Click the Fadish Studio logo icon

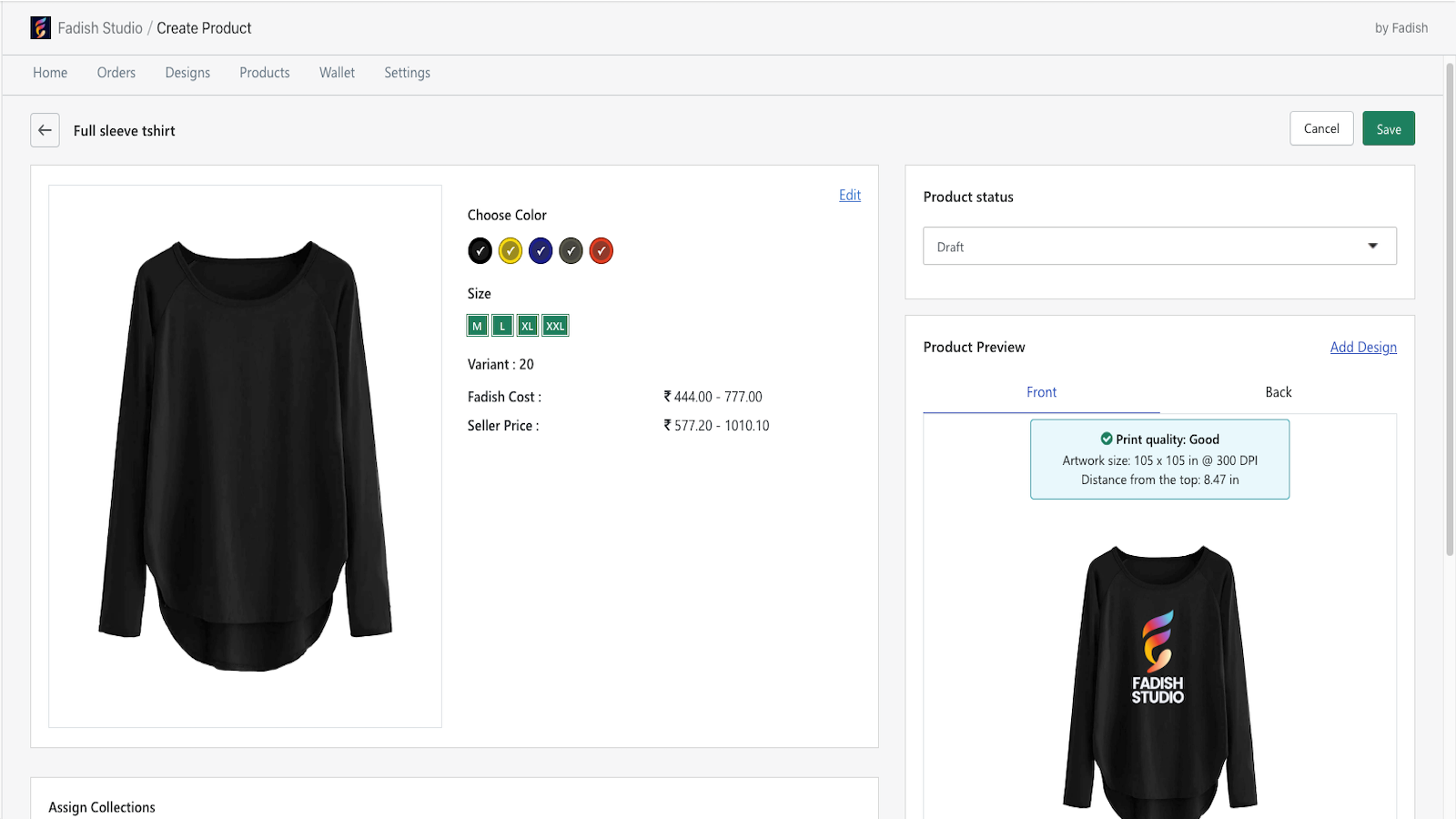pos(41,28)
